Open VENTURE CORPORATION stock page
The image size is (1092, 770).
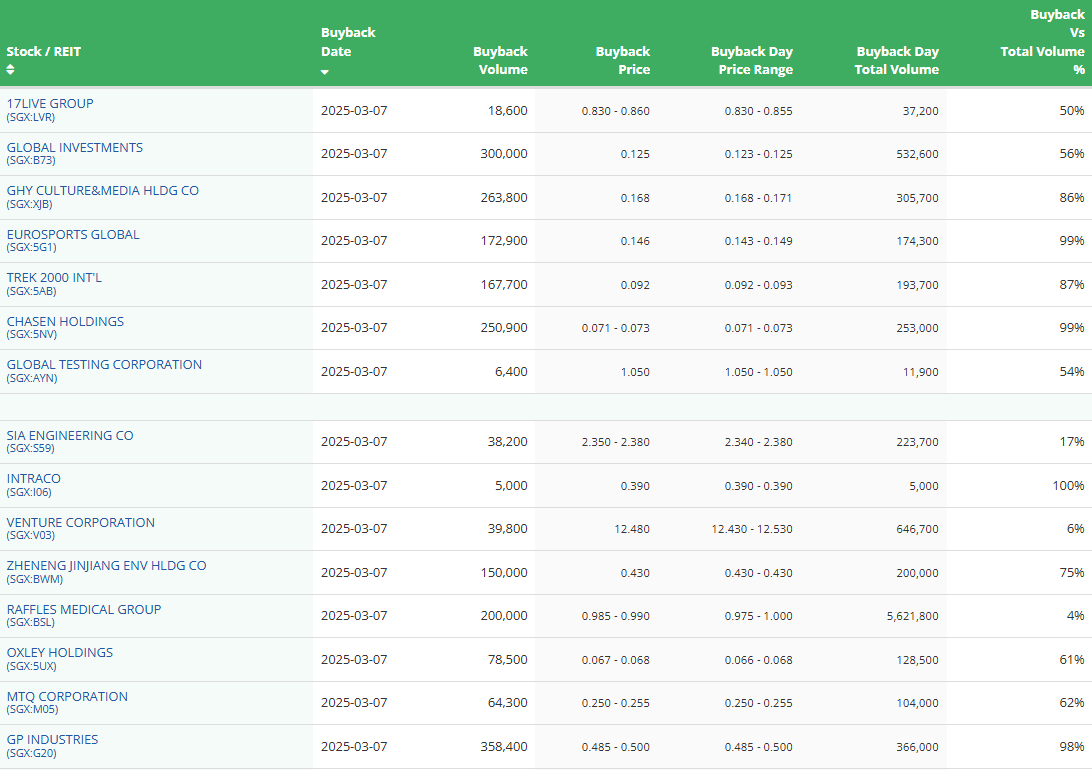coord(81,523)
